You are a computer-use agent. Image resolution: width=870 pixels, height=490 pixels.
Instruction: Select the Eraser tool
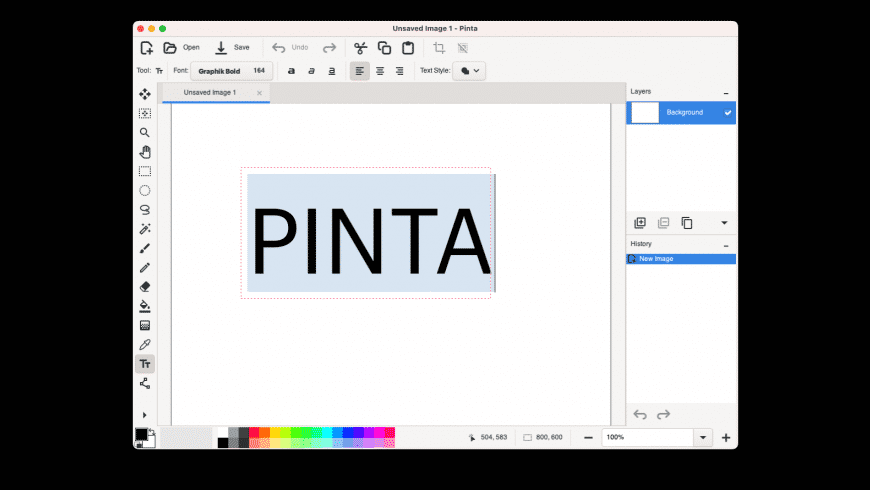pos(145,287)
